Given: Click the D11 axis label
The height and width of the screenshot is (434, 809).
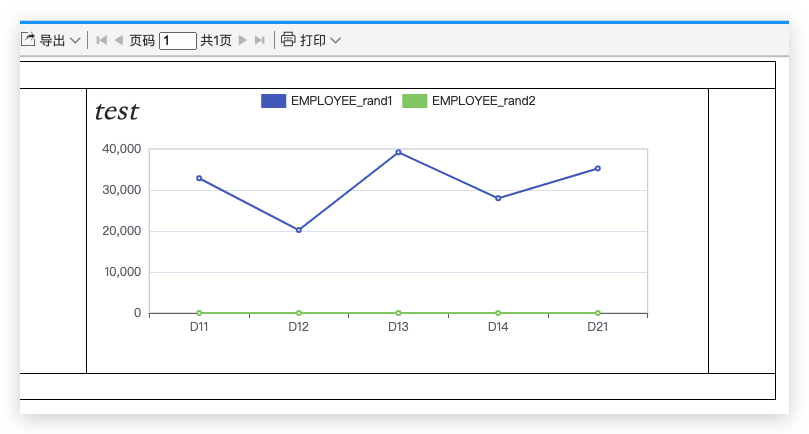Looking at the screenshot, I should [x=199, y=327].
